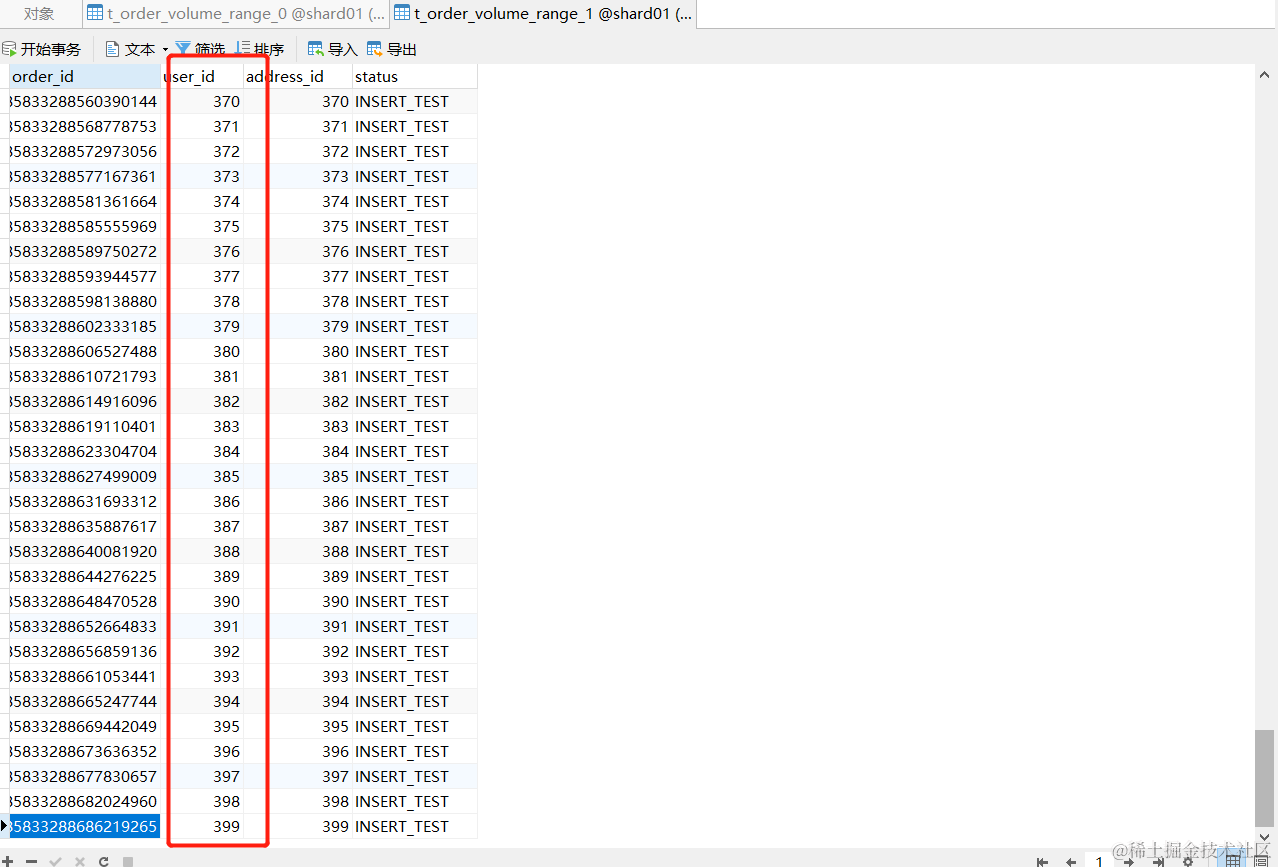Click the vertical scrollbar thumb
This screenshot has width=1278, height=867.
[x=1265, y=777]
